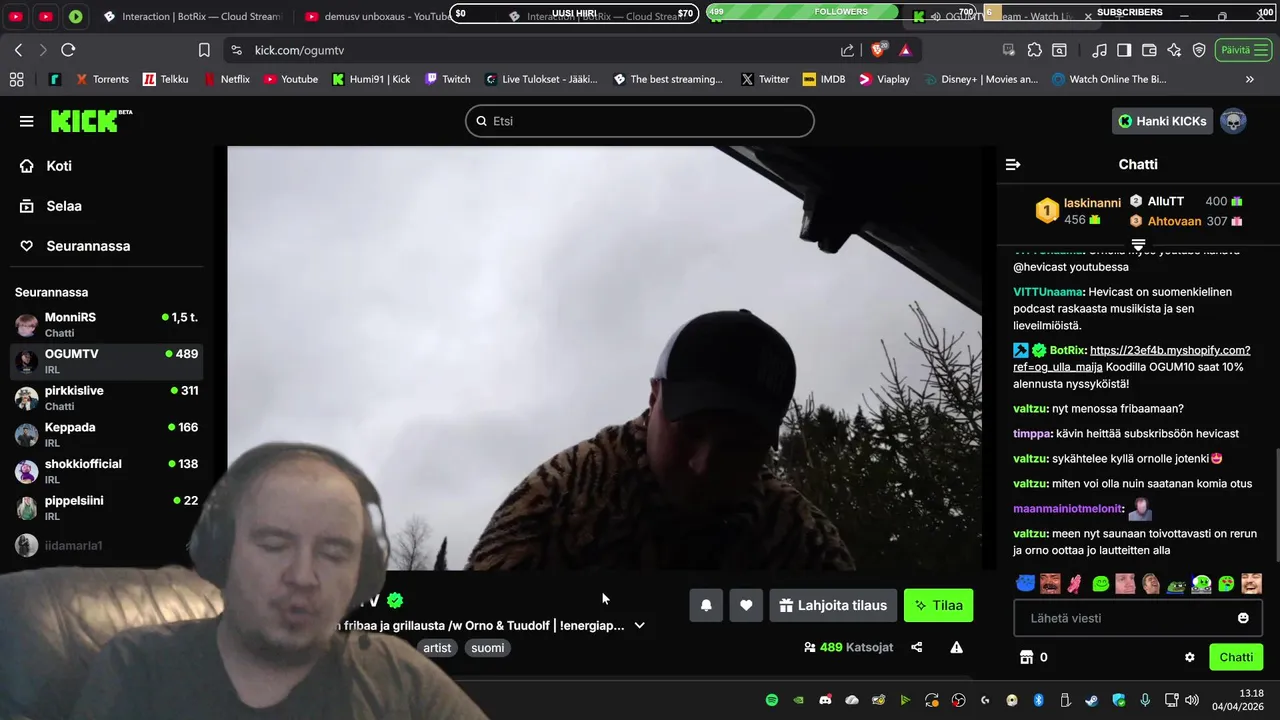
Task: Click the chat scrollbar
Action: [x=1275, y=505]
